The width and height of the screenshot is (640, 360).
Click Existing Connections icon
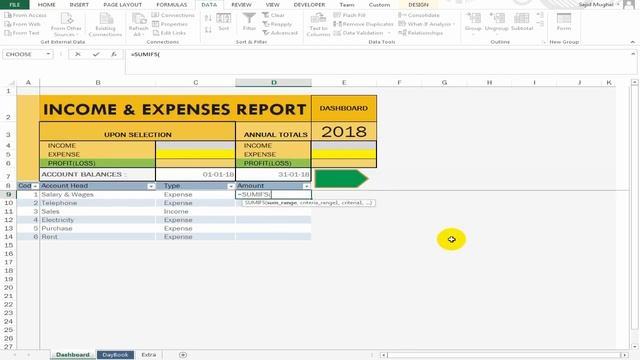point(105,24)
